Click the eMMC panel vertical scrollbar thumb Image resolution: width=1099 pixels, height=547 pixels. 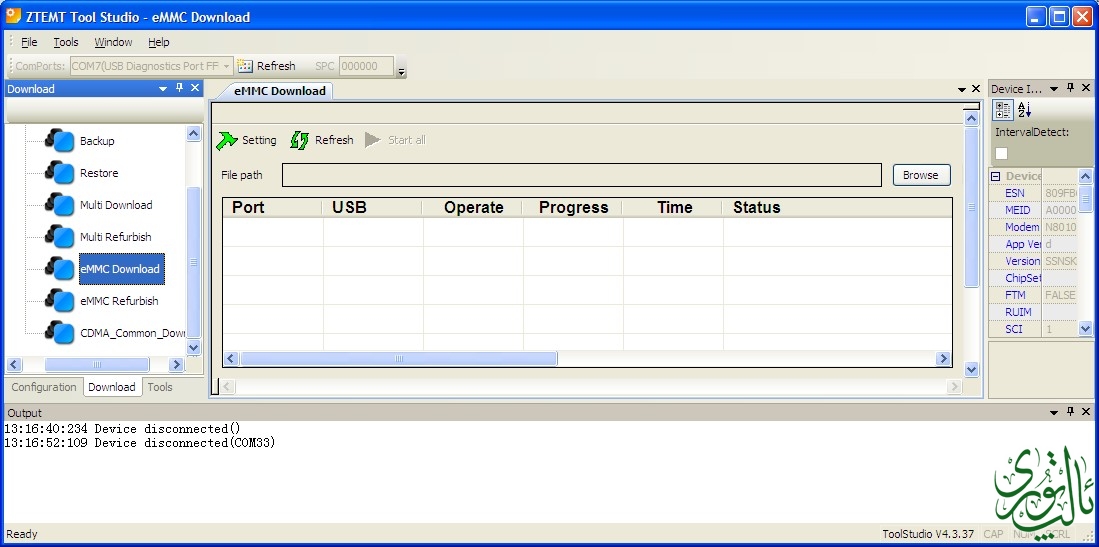tap(971, 207)
